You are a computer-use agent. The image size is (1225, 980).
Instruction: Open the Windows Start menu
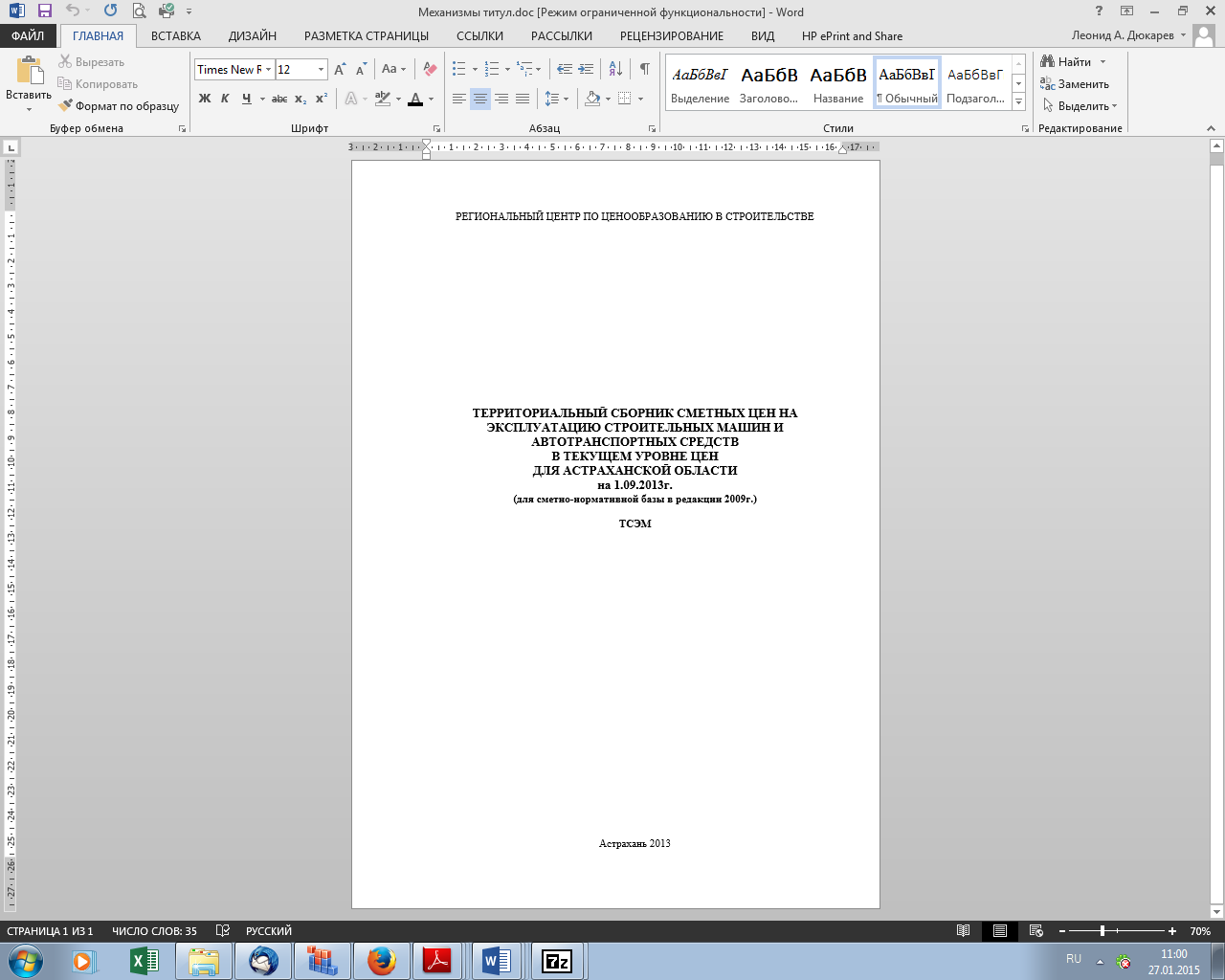tap(25, 961)
